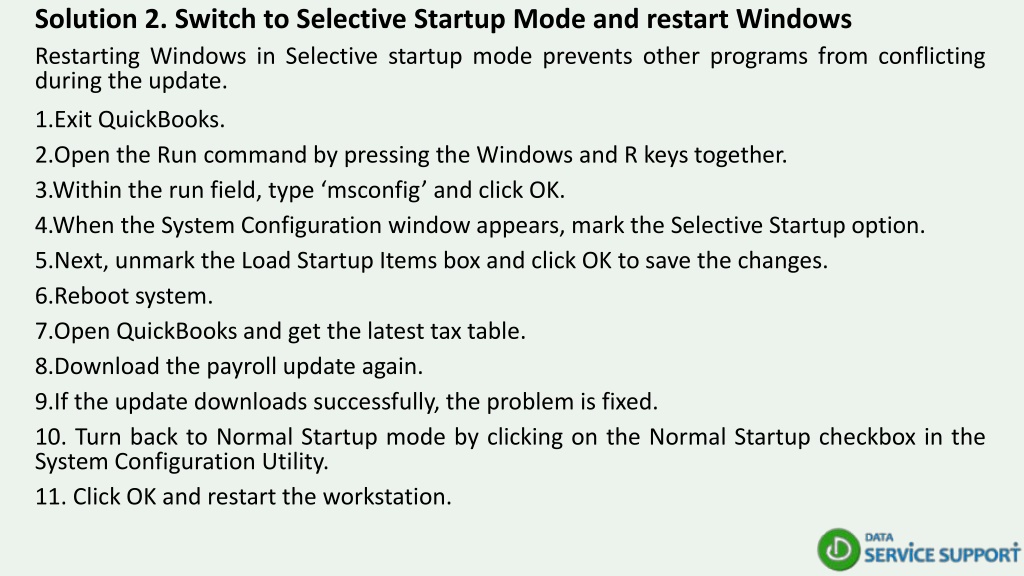The height and width of the screenshot is (576, 1024).
Task: Click step 10 about Normal Startup mode
Action: pos(510,449)
